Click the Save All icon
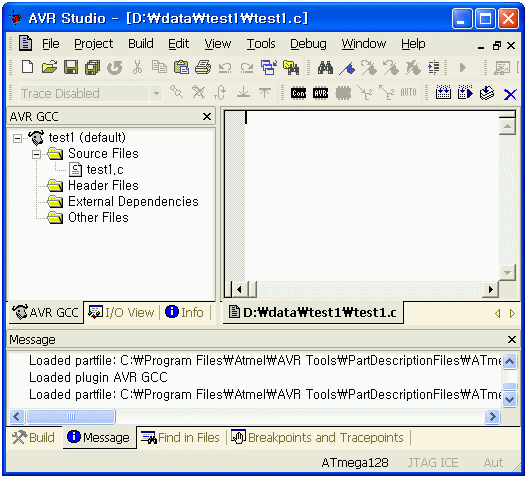The height and width of the screenshot is (478, 527). (x=92, y=67)
